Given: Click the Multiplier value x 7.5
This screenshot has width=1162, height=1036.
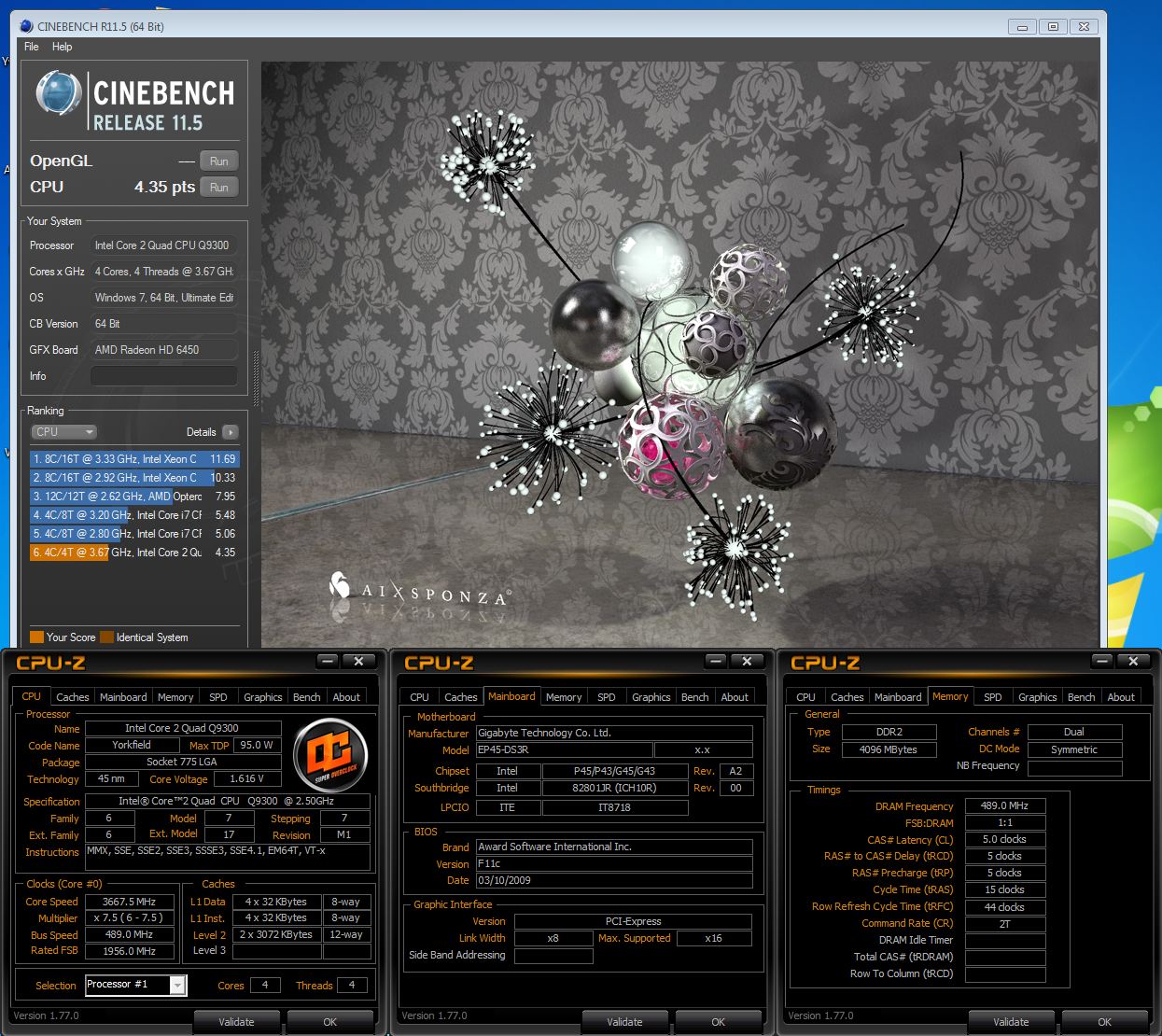Looking at the screenshot, I should (130, 917).
